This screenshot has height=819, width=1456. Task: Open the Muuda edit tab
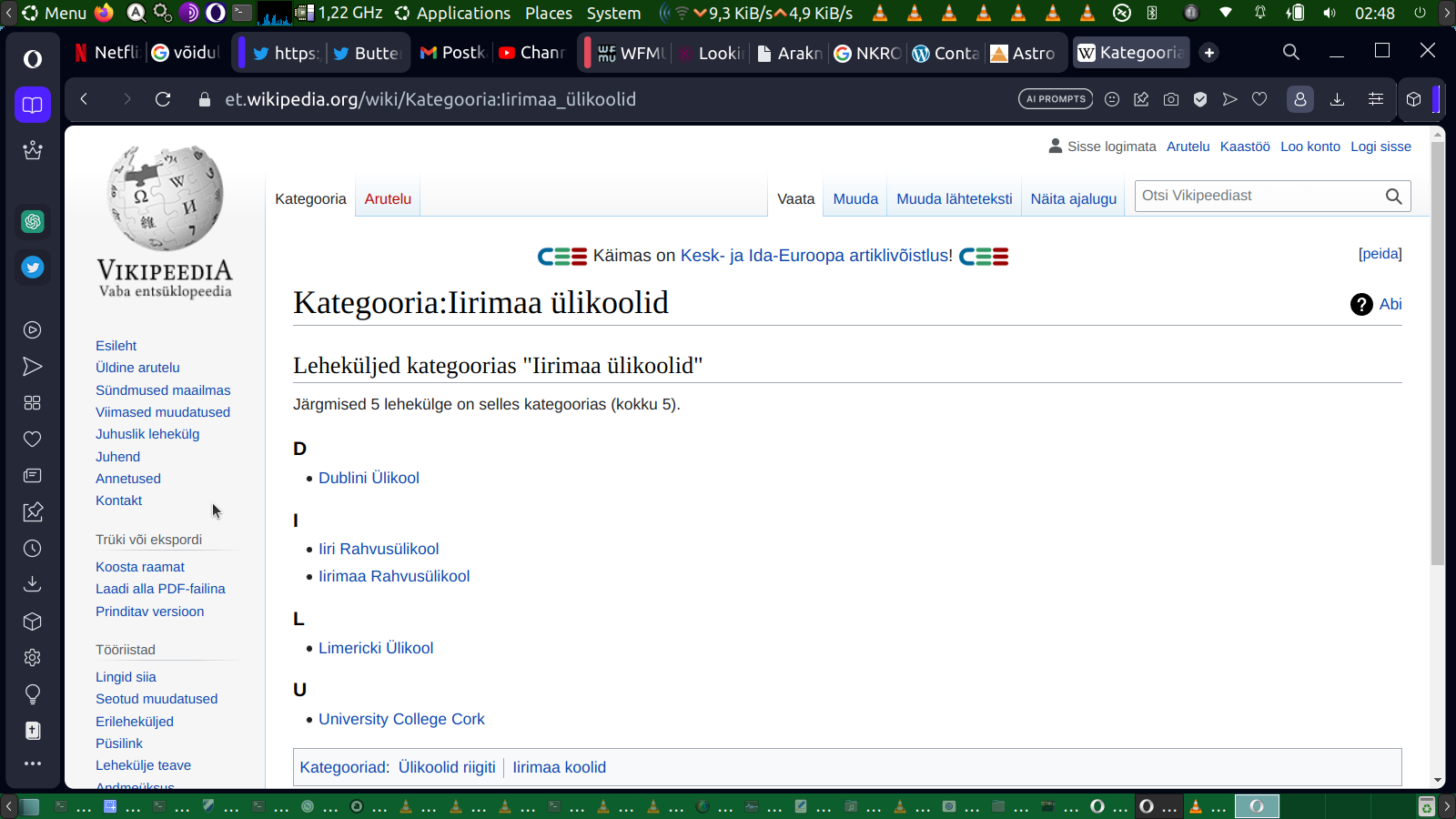point(855,199)
